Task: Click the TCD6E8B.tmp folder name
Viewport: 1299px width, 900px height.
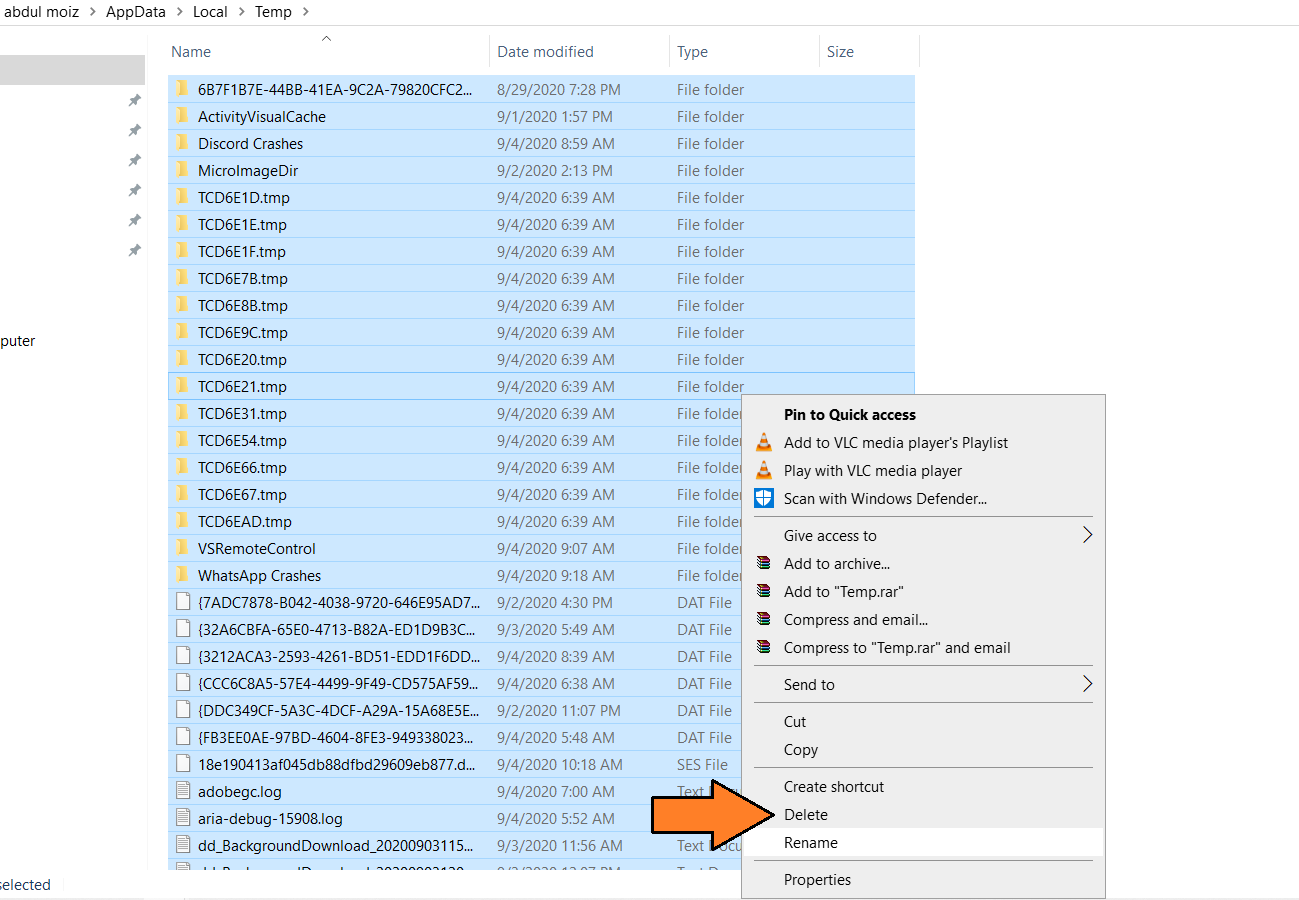Action: 243,305
